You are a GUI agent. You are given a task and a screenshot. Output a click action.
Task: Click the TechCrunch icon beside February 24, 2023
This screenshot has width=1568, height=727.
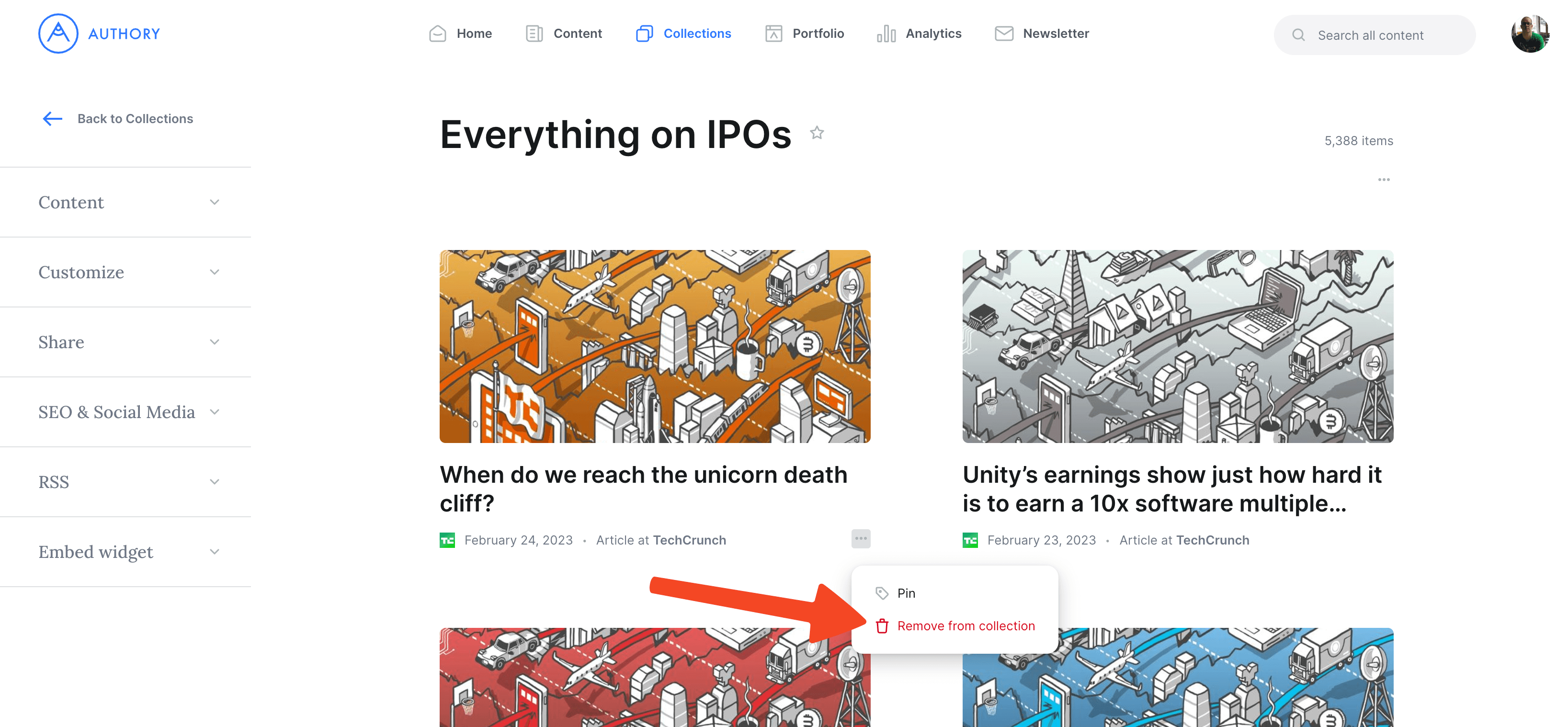tap(447, 541)
